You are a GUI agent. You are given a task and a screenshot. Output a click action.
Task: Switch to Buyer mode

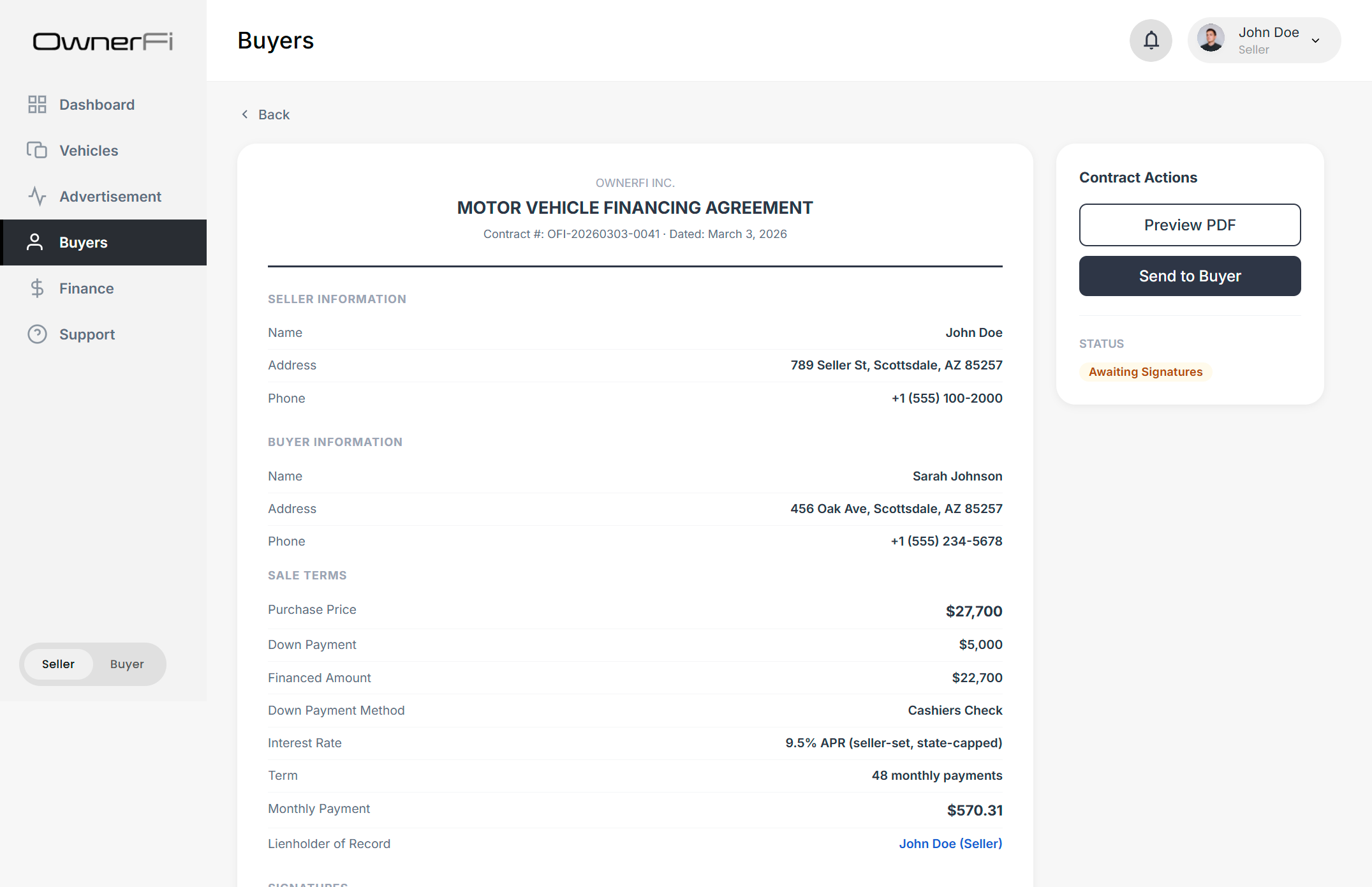pos(127,664)
